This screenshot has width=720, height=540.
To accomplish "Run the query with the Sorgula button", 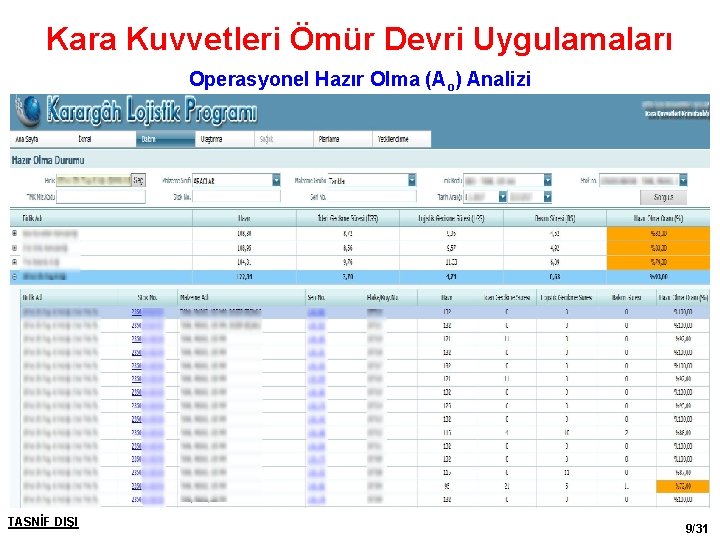I will (x=663, y=197).
